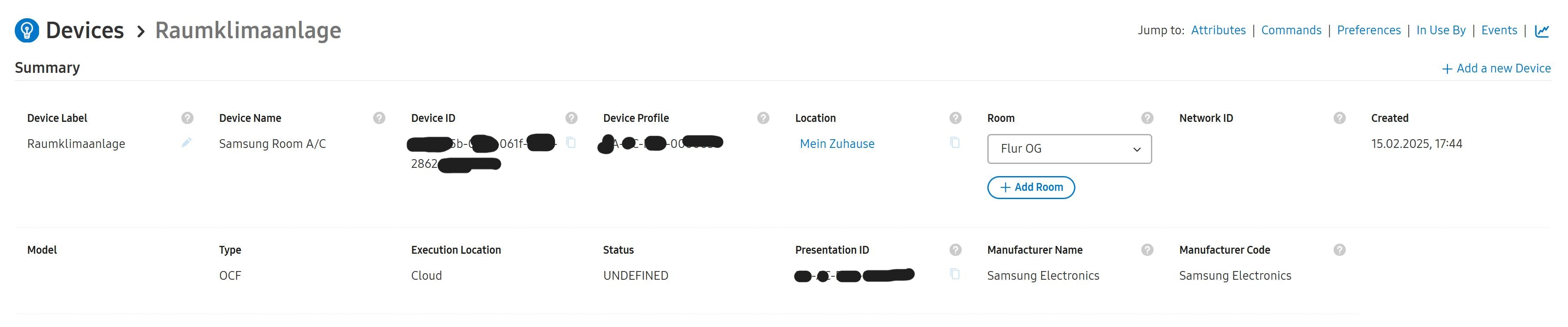Copy the Location ID
This screenshot has width=1568, height=327.
click(955, 142)
